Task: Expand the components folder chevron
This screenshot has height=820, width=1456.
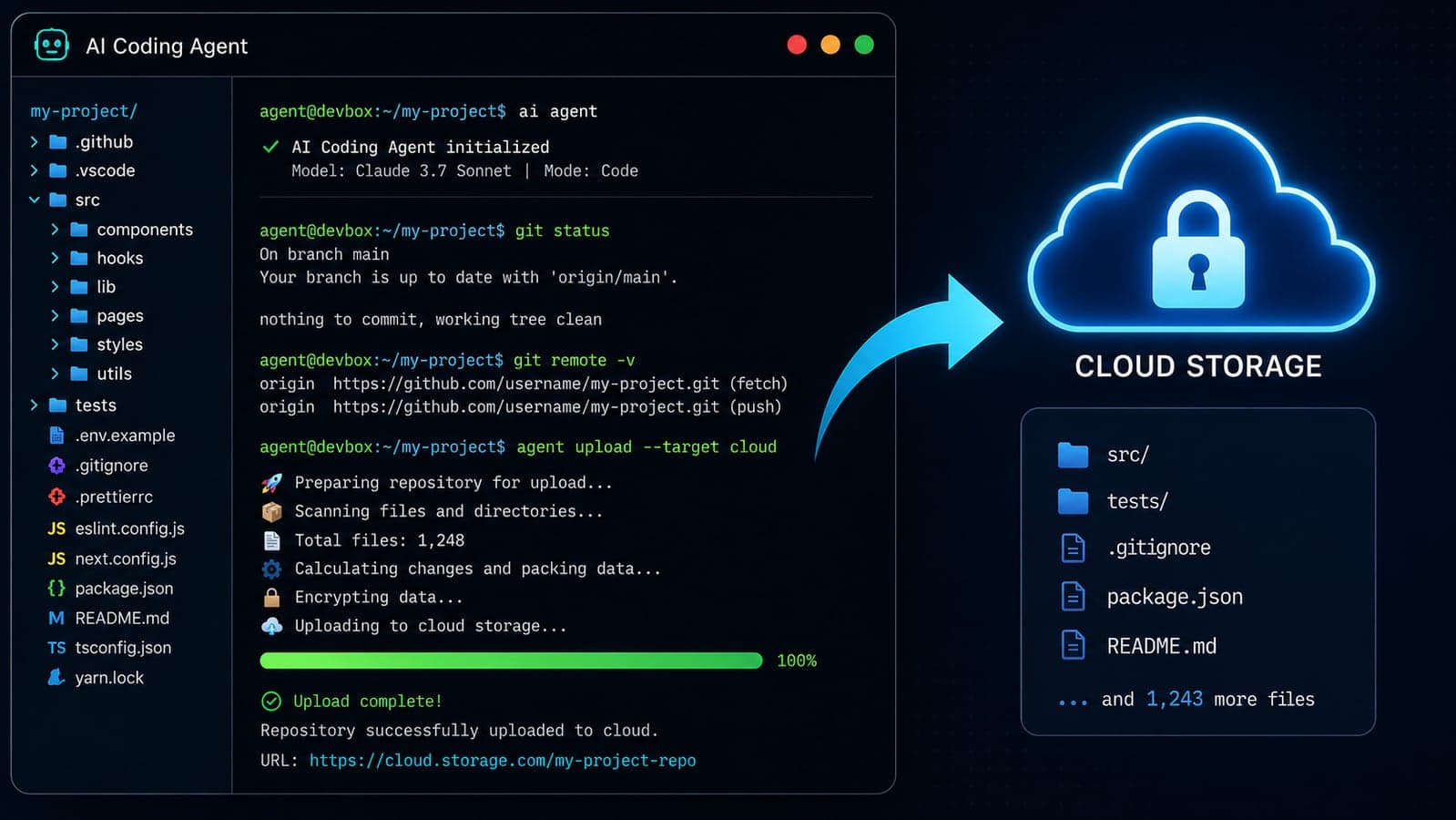Action: pyautogui.click(x=55, y=230)
